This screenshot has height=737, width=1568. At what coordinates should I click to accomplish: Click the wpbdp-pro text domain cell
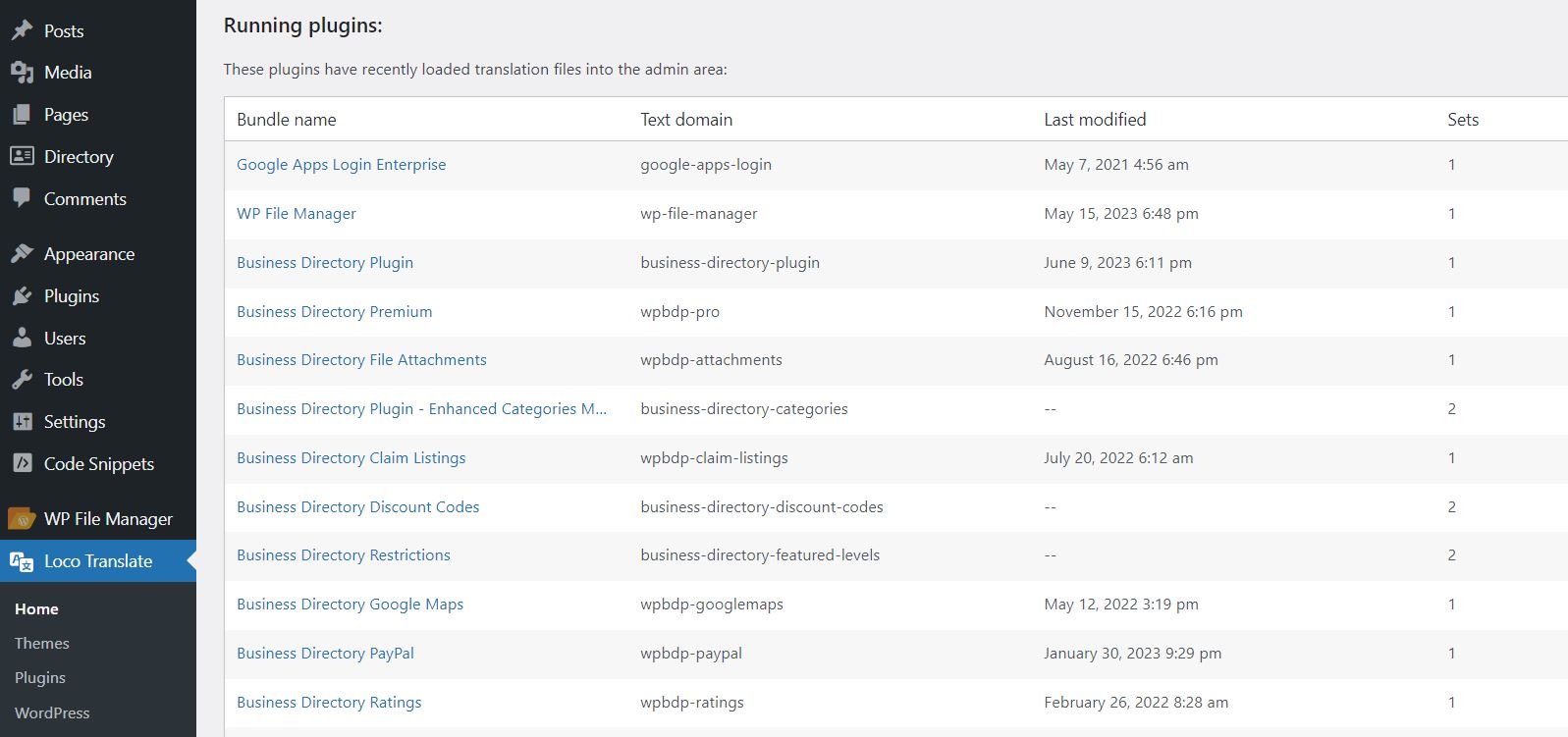point(679,312)
